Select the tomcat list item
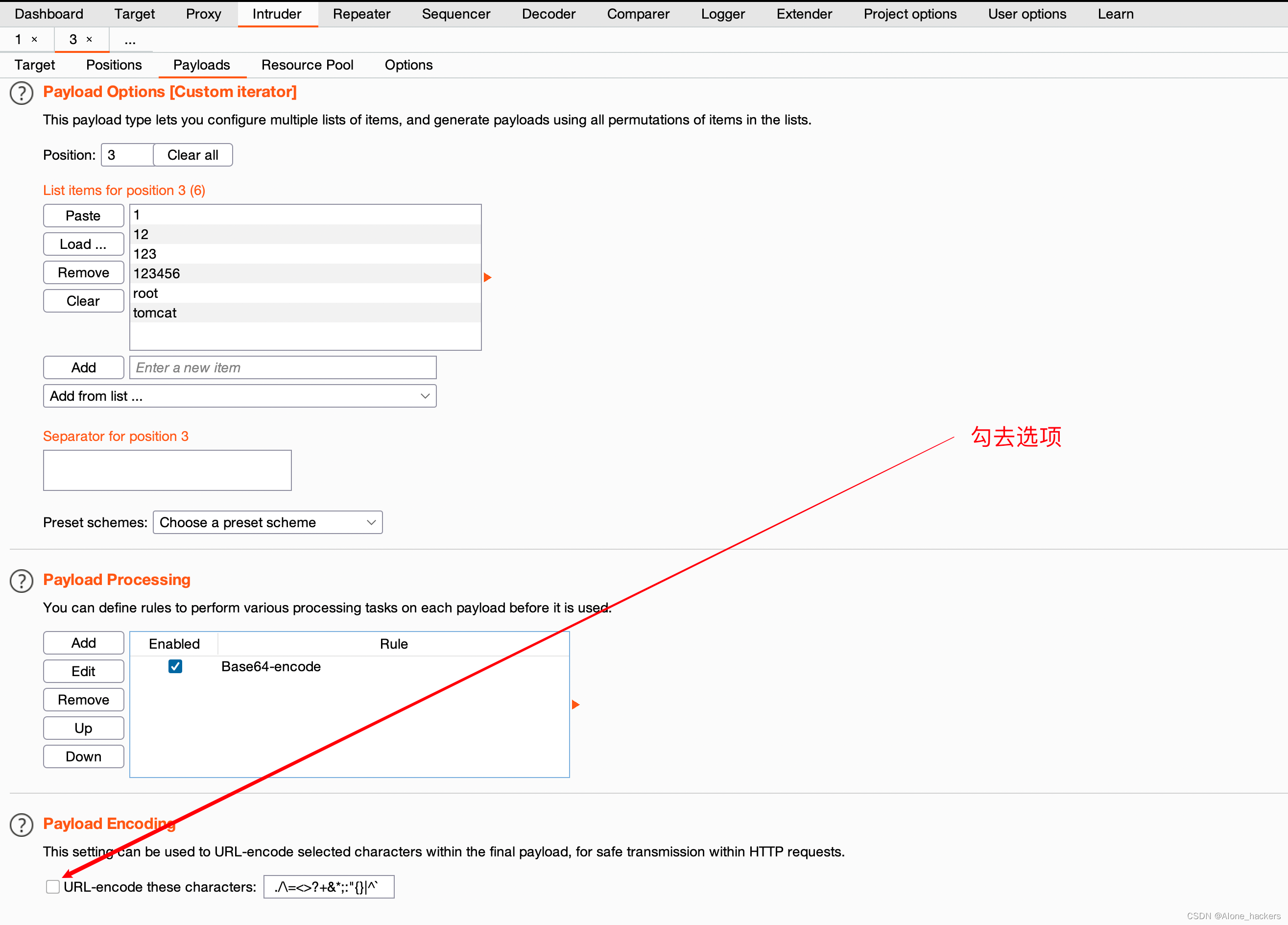 click(155, 313)
